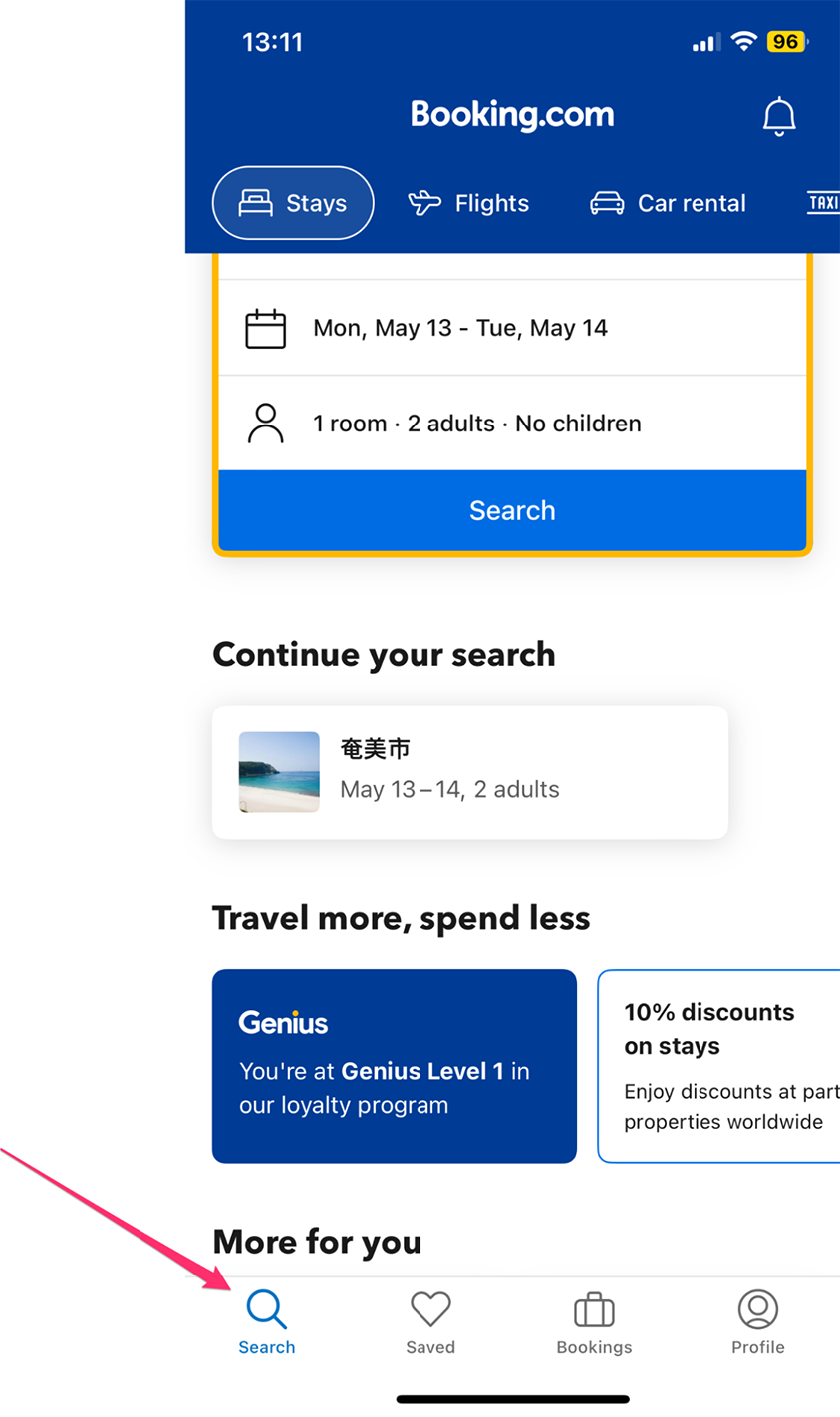Open notifications bell icon
Screen dimensions: 840x1417
[779, 117]
